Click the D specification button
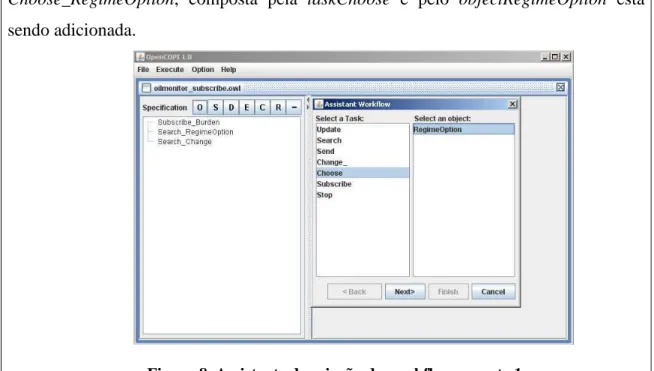This screenshot has width=654, height=371. click(231, 107)
